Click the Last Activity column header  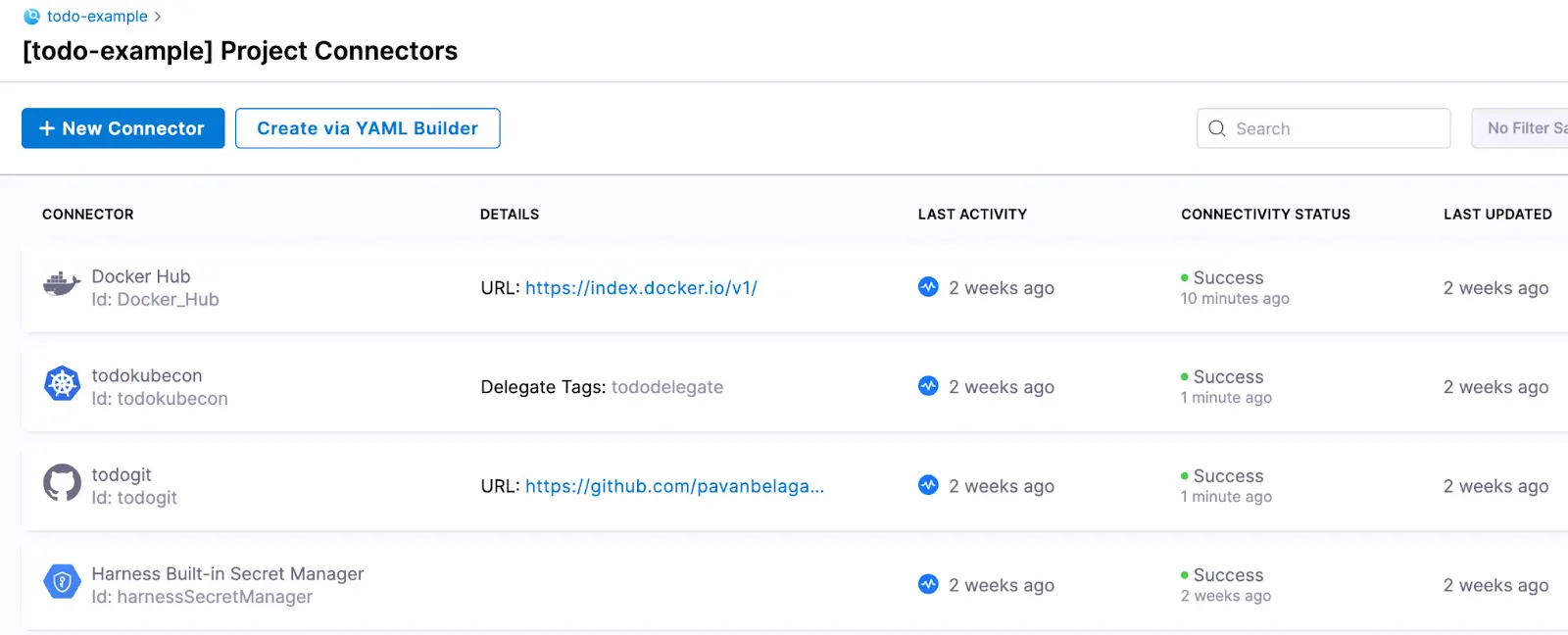coord(972,214)
